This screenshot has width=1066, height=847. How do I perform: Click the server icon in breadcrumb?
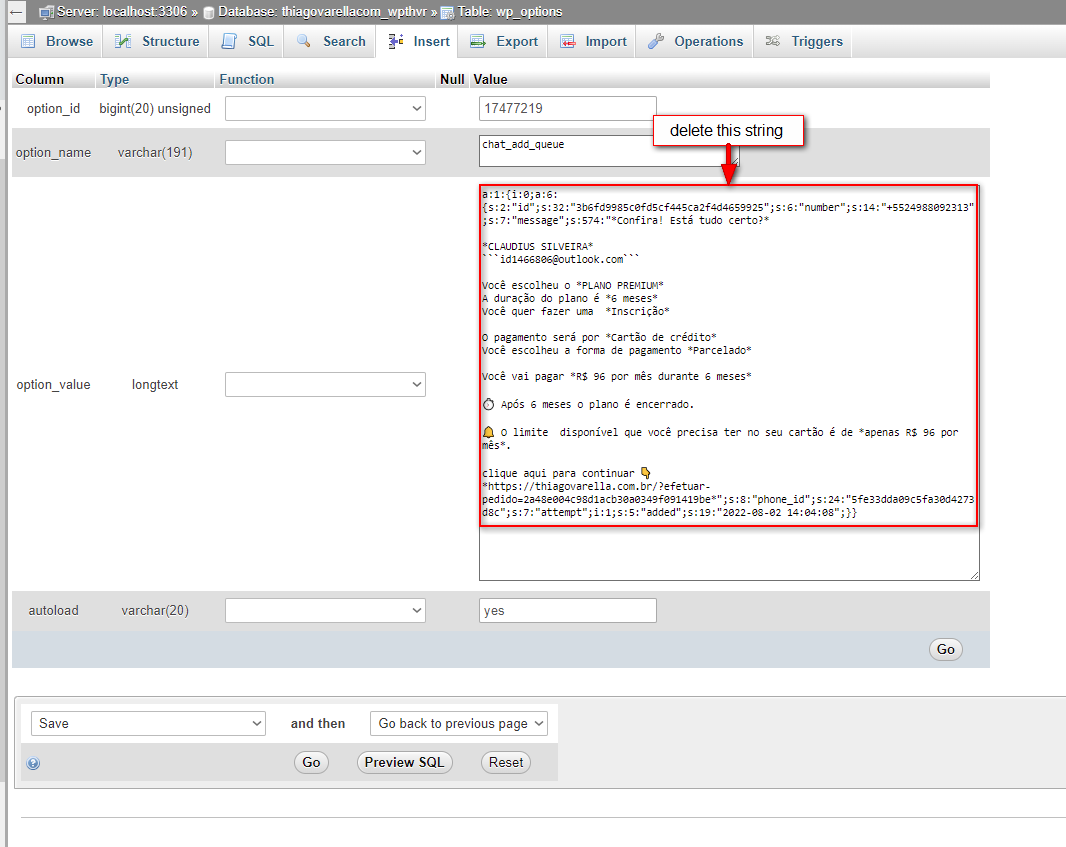pyautogui.click(x=46, y=12)
